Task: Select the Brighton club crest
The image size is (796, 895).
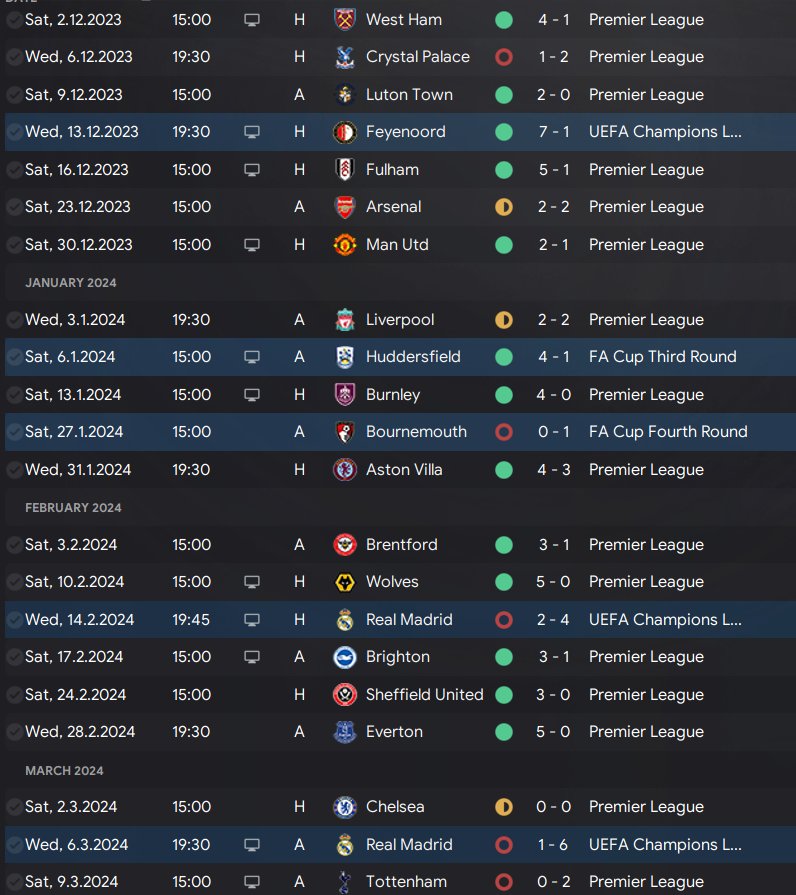Action: click(x=345, y=657)
